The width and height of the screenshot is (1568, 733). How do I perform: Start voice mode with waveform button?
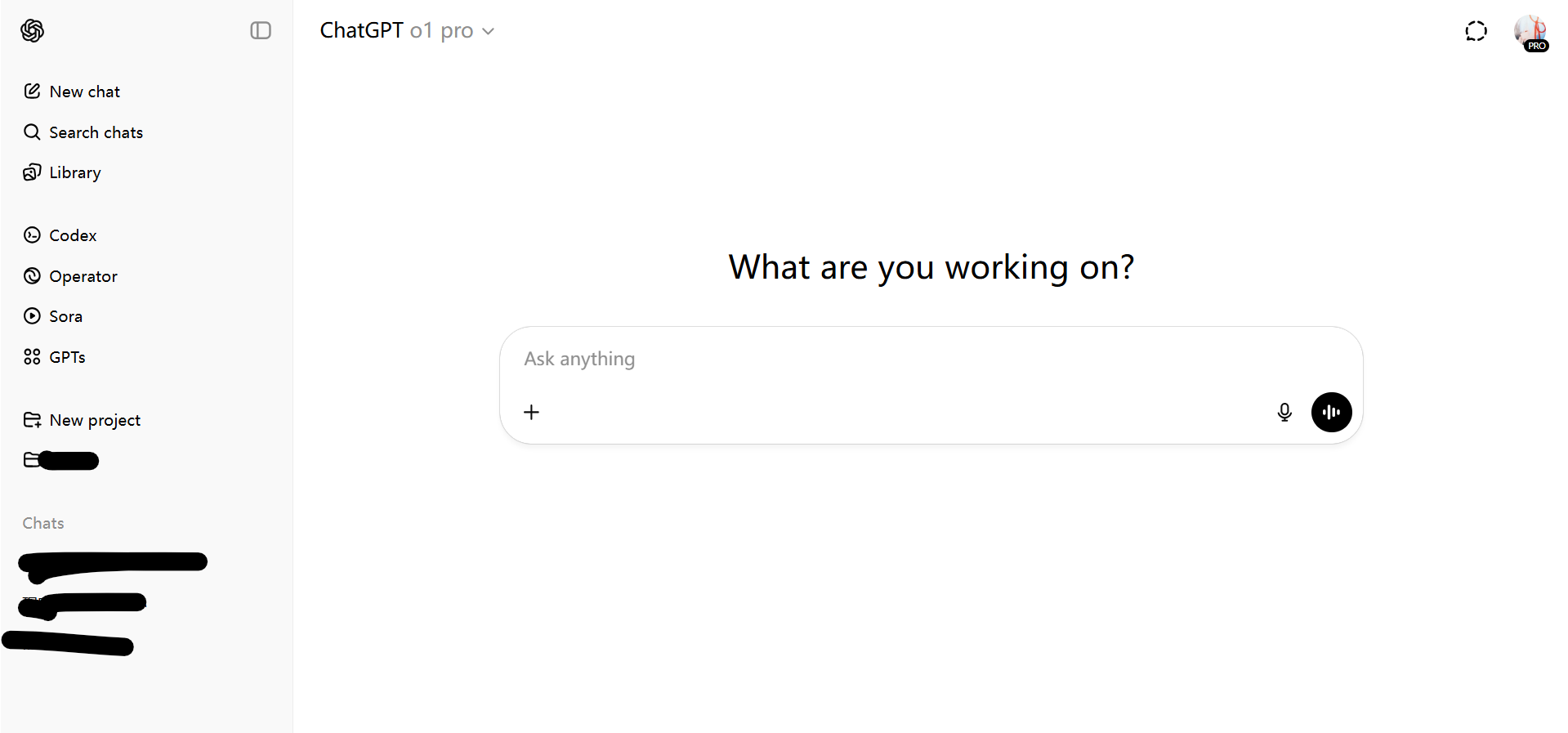click(1331, 412)
